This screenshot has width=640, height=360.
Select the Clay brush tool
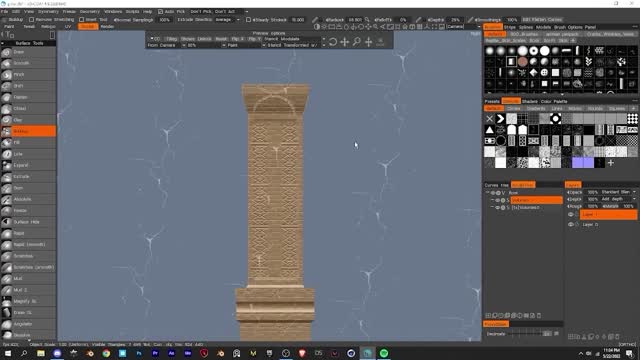pyautogui.click(x=28, y=120)
